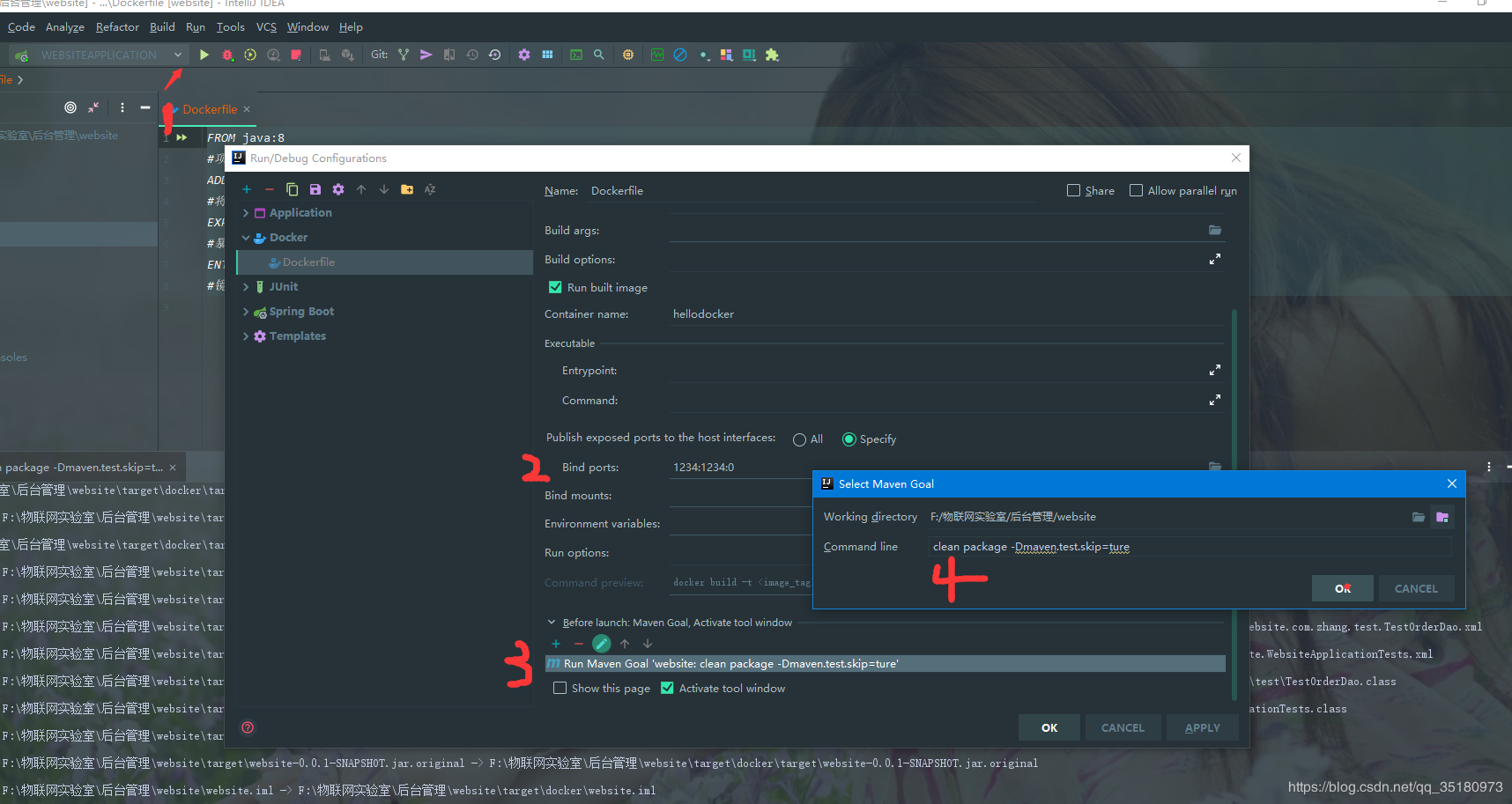Switch to the Dockerfile editor tab
Image resolution: width=1512 pixels, height=804 pixels.
click(210, 109)
